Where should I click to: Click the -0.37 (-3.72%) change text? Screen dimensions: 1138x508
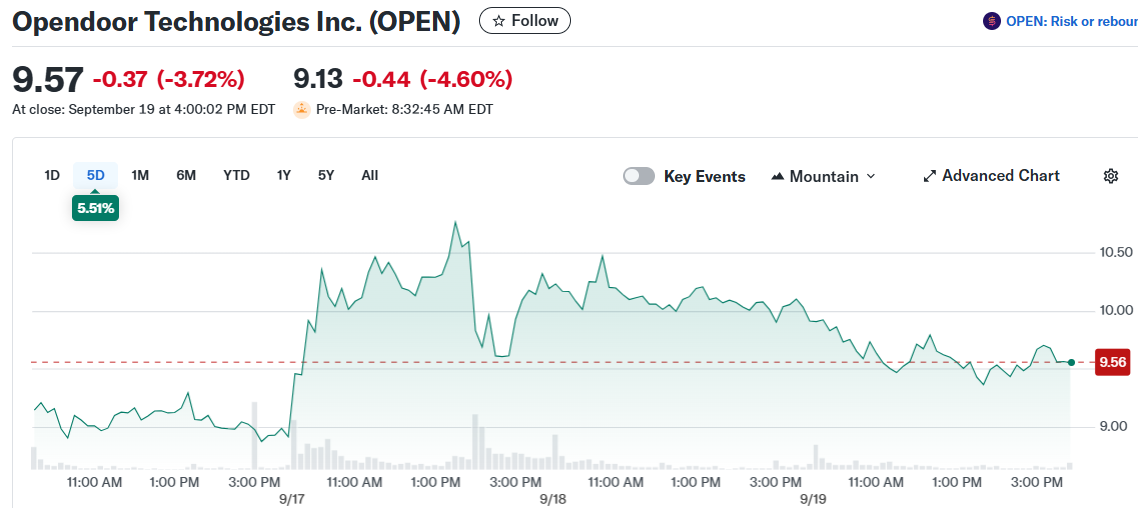[x=168, y=79]
